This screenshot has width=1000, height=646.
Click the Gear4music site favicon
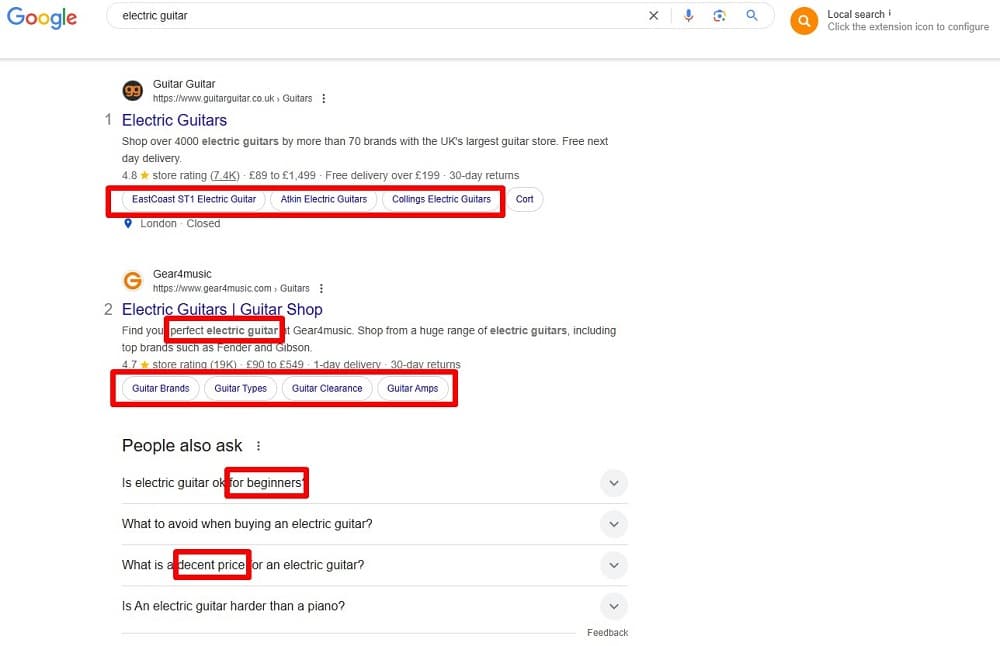coord(133,281)
